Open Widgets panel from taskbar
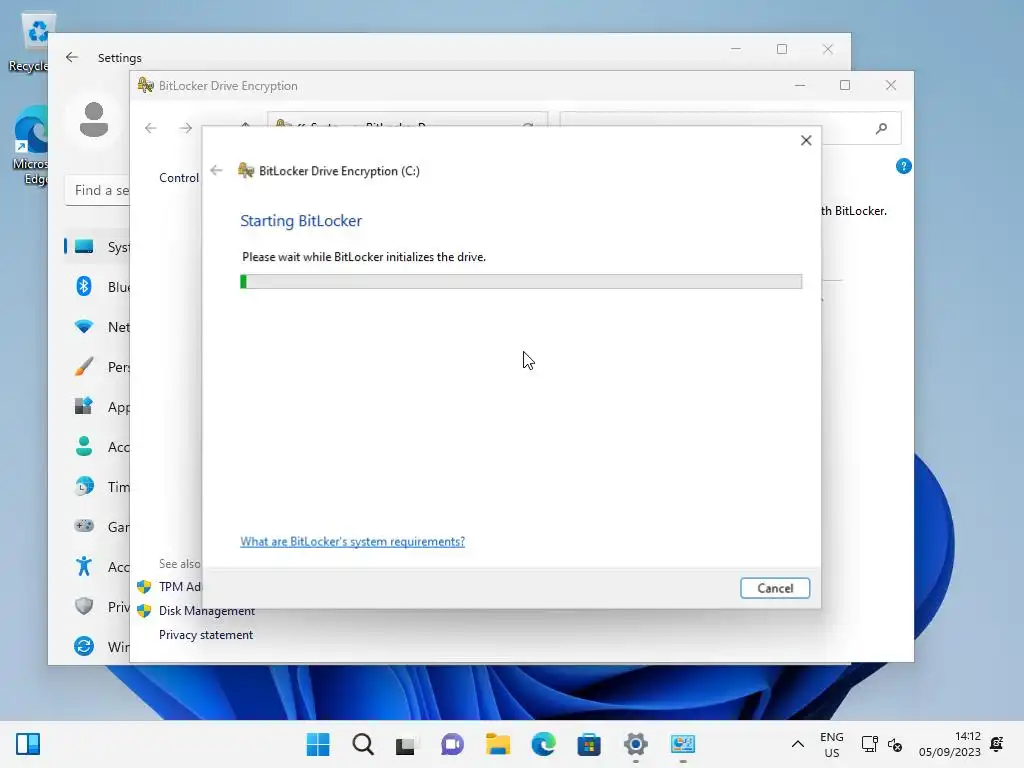1024x768 pixels. click(x=28, y=744)
